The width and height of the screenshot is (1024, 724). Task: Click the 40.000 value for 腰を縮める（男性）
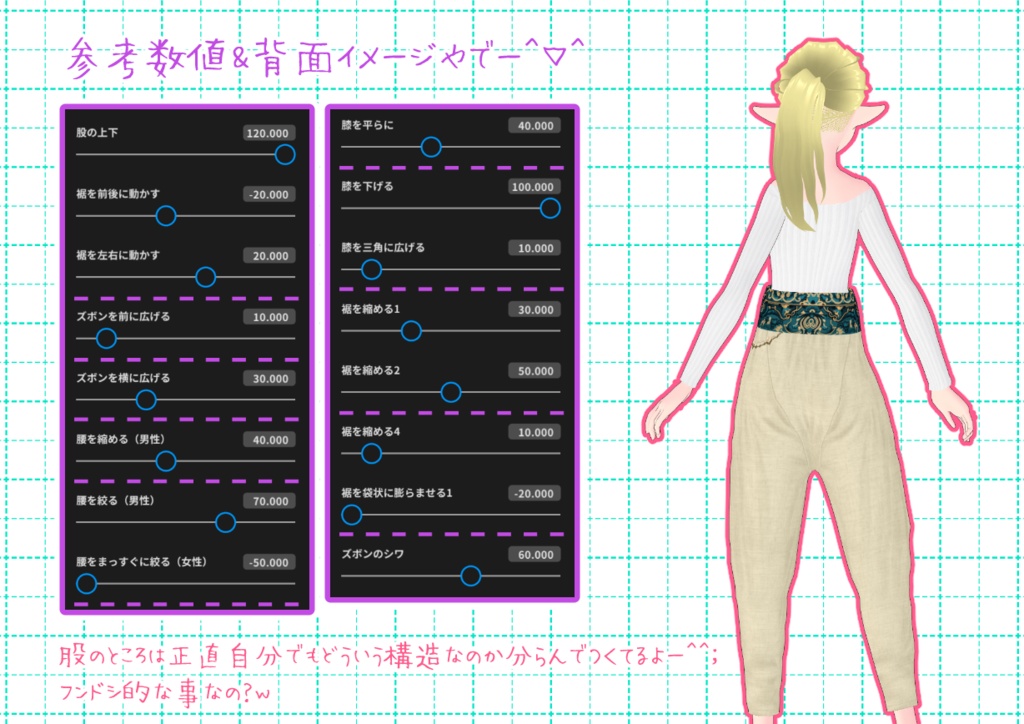pyautogui.click(x=270, y=440)
